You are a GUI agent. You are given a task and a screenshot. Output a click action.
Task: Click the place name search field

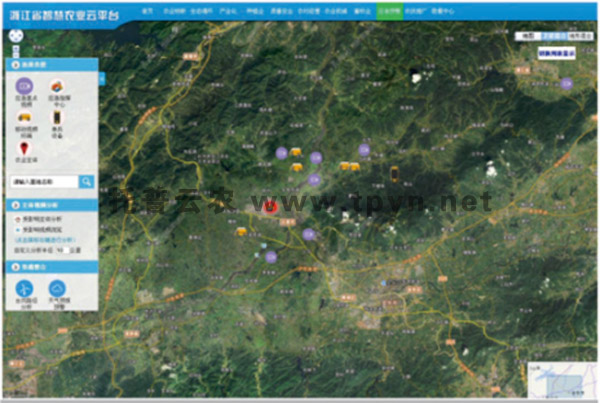pos(43,181)
